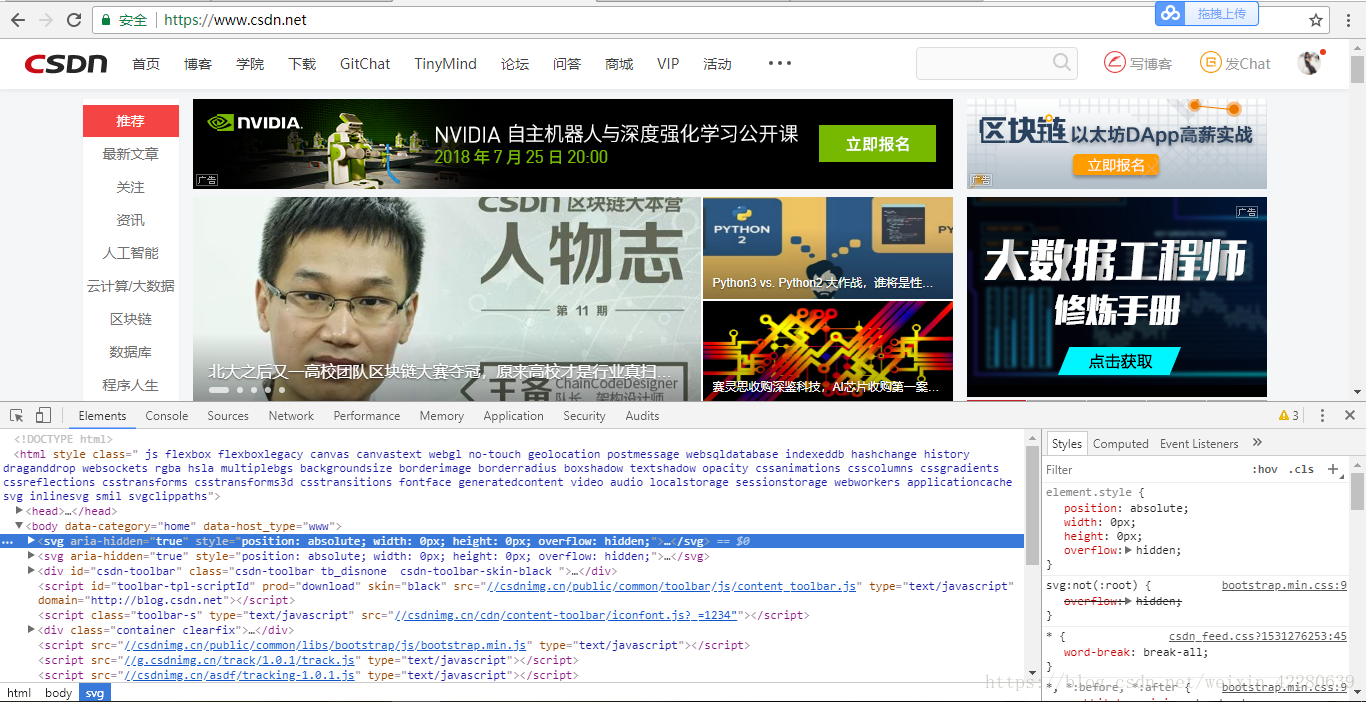This screenshot has height=702, width=1366.
Task: Click the CSDN logo
Action: click(66, 64)
